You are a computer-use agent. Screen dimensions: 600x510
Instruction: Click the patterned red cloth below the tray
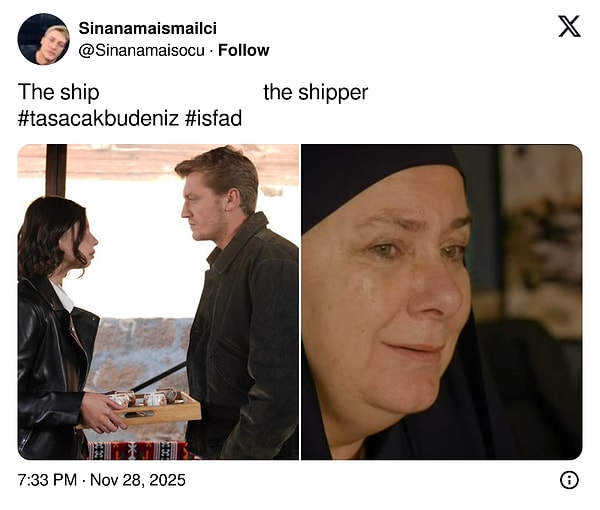point(140,450)
